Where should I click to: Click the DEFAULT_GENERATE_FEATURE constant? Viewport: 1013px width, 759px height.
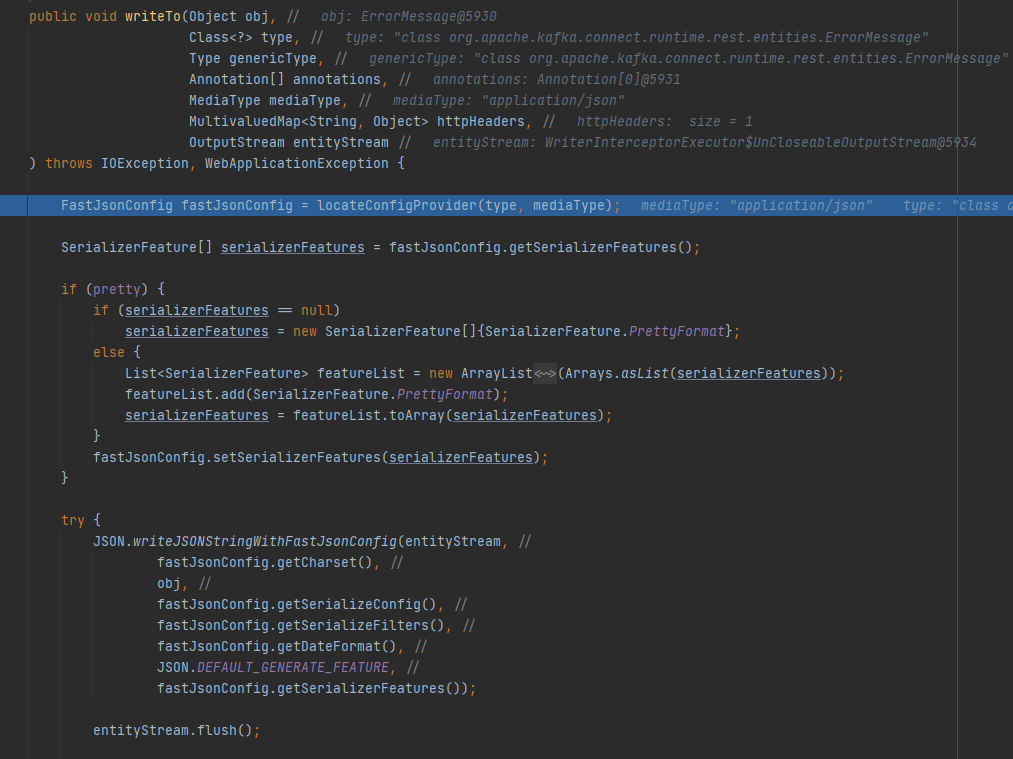(293, 668)
